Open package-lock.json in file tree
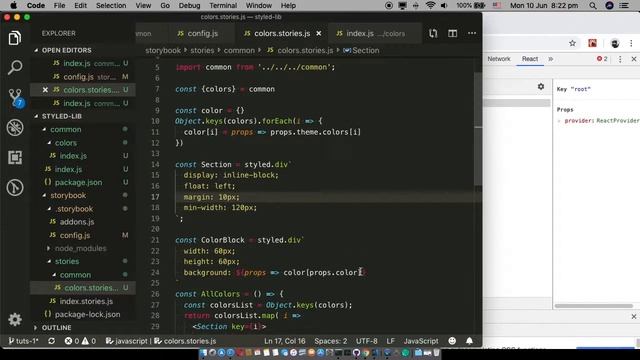This screenshot has height=360, width=640. click(x=87, y=315)
